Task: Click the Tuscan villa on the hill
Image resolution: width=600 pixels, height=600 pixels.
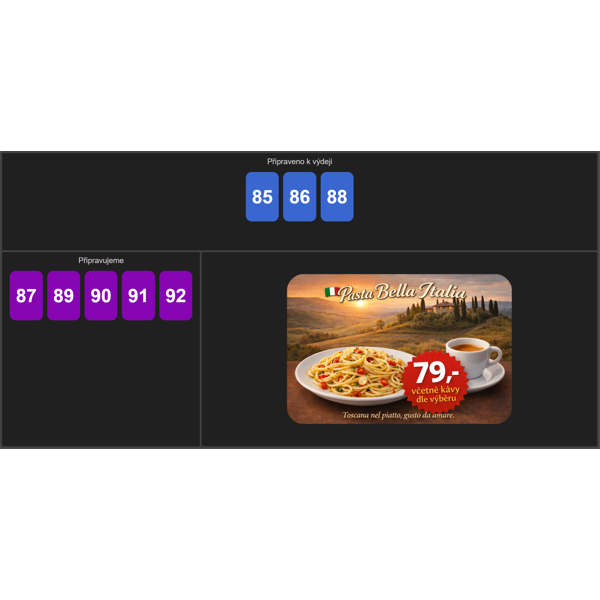Action: [x=443, y=307]
